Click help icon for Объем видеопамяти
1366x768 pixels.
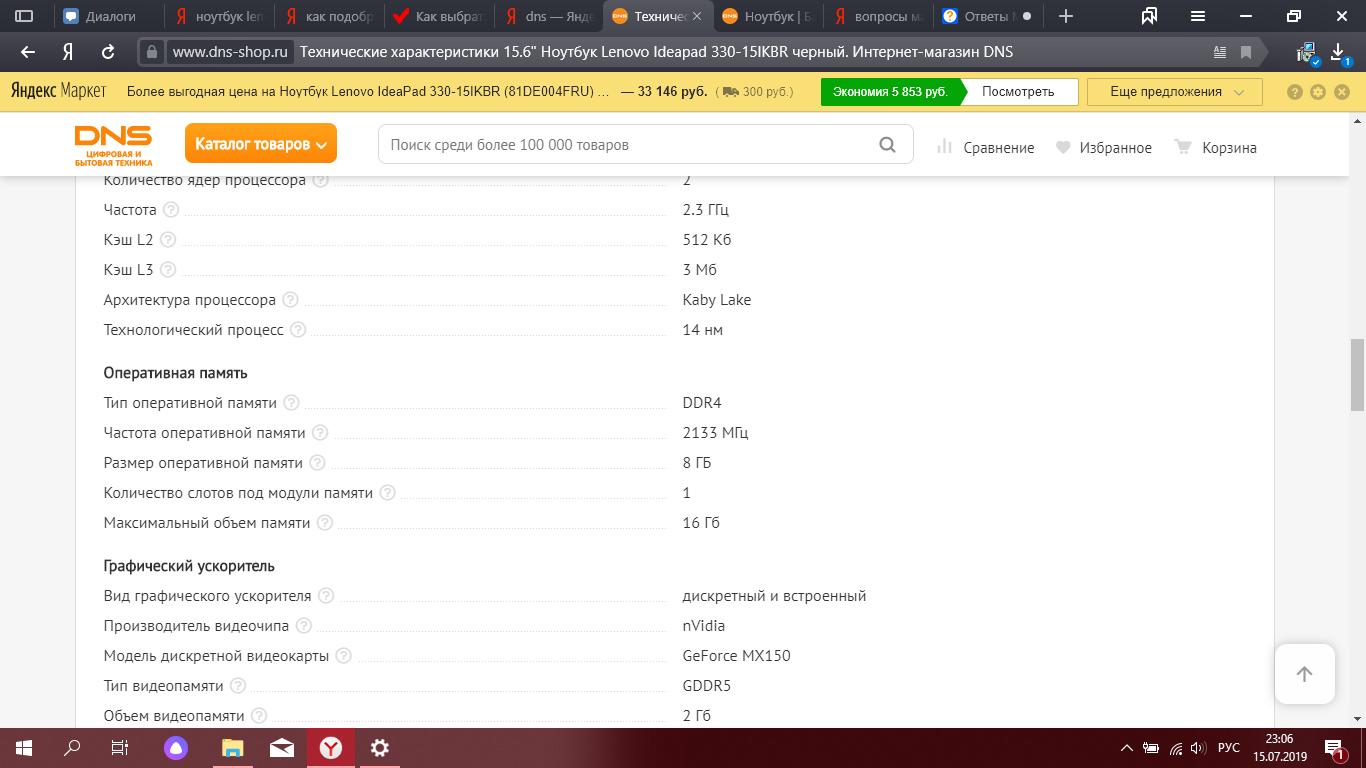coord(259,716)
